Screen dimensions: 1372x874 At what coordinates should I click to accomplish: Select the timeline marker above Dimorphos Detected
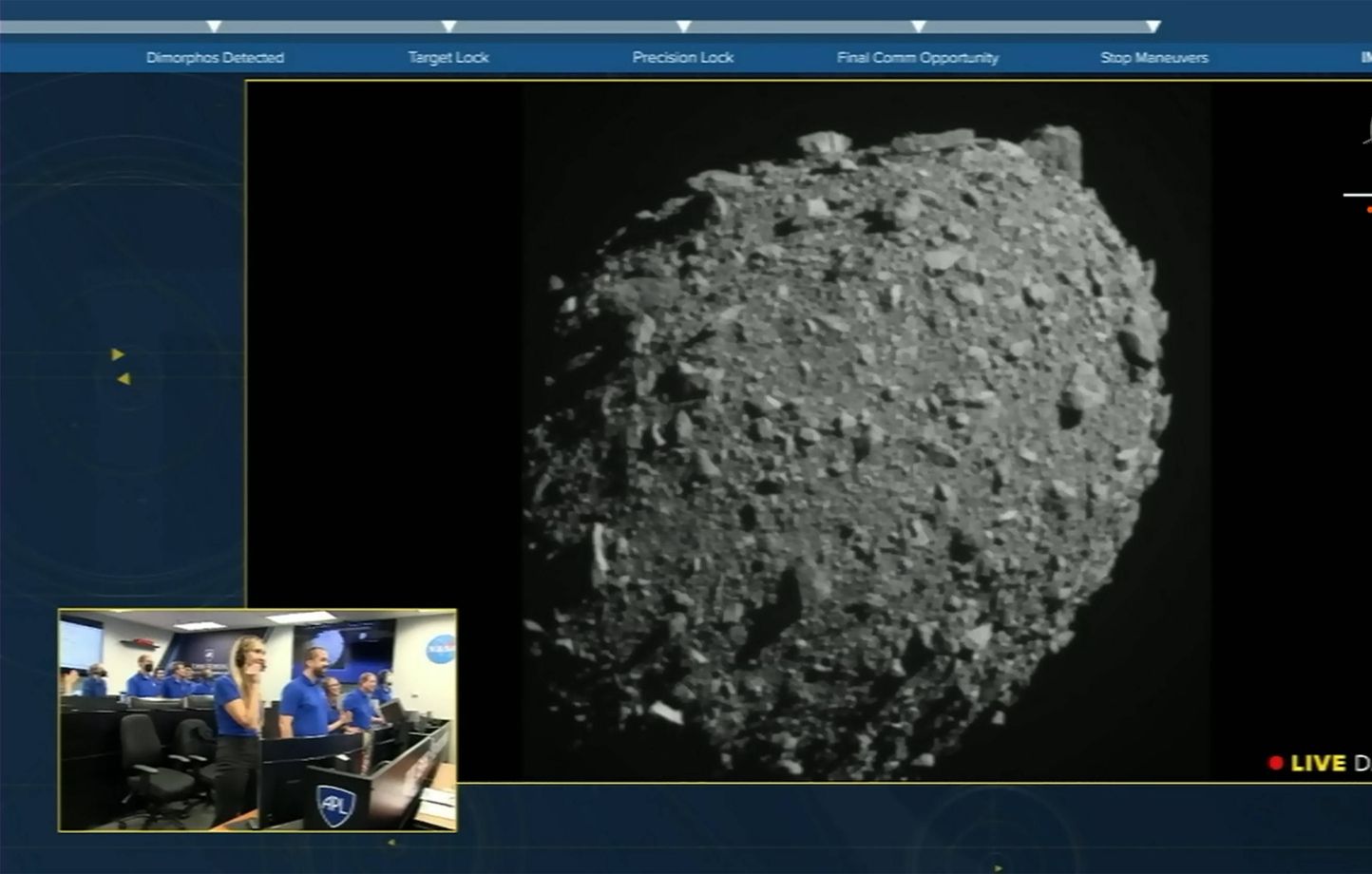(214, 27)
